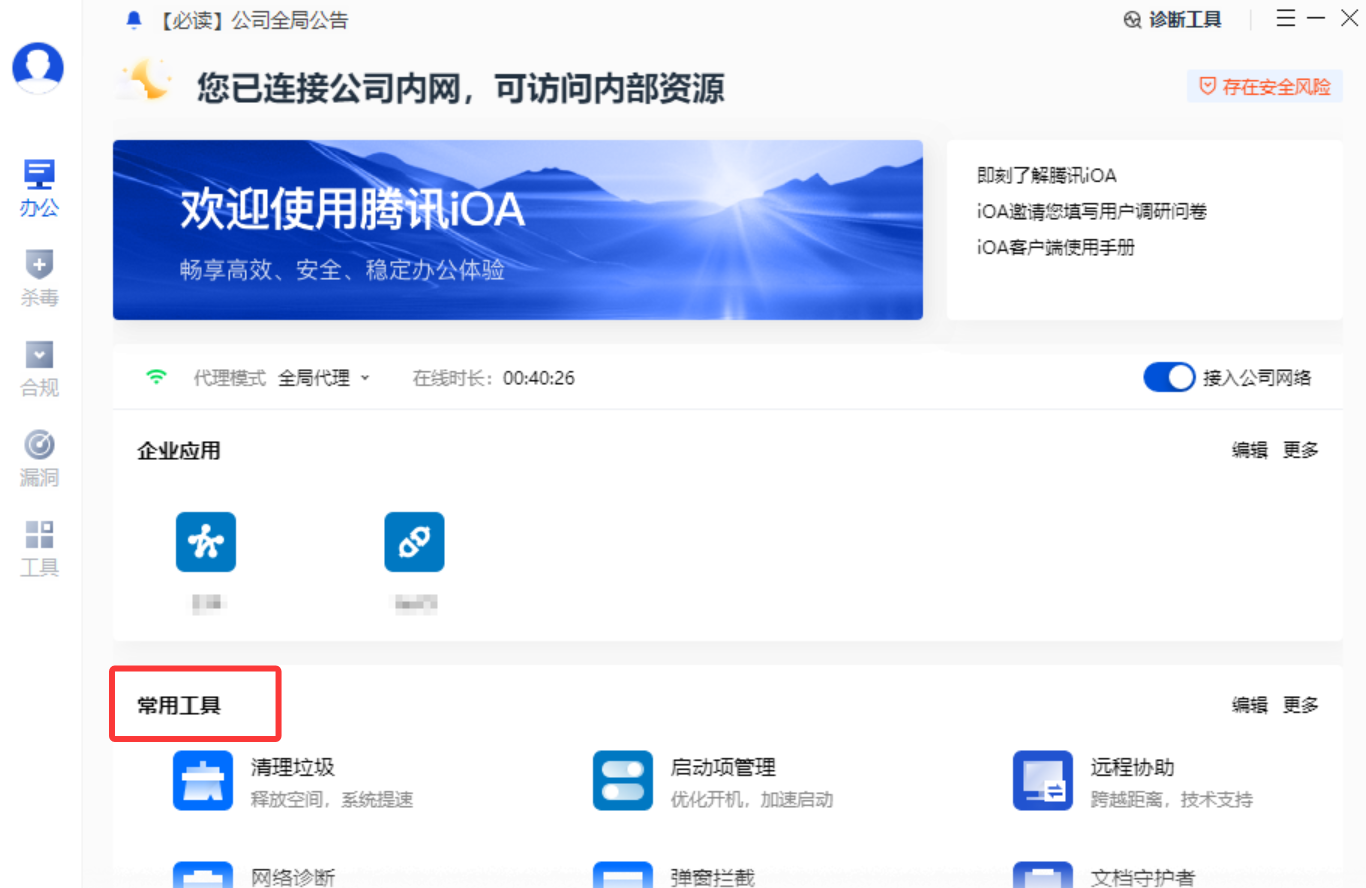Toggle the 接入公司网络 switch
Viewport: 1366px width, 888px height.
tap(1169, 377)
